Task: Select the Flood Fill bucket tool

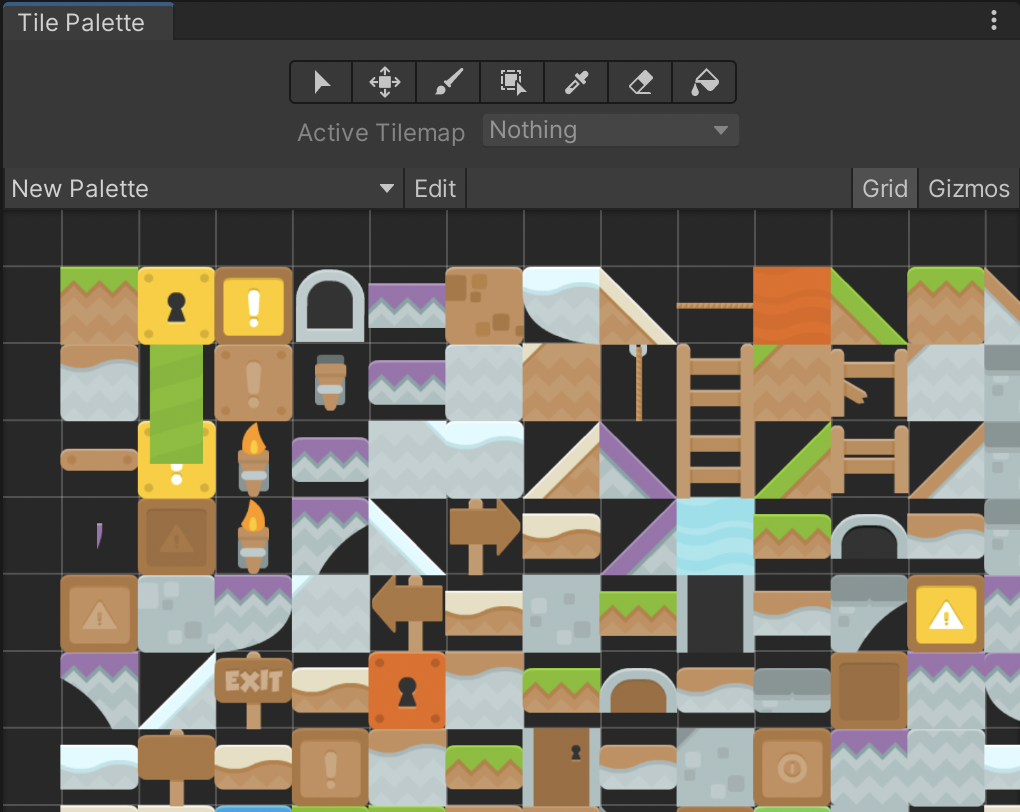Action: pyautogui.click(x=704, y=82)
